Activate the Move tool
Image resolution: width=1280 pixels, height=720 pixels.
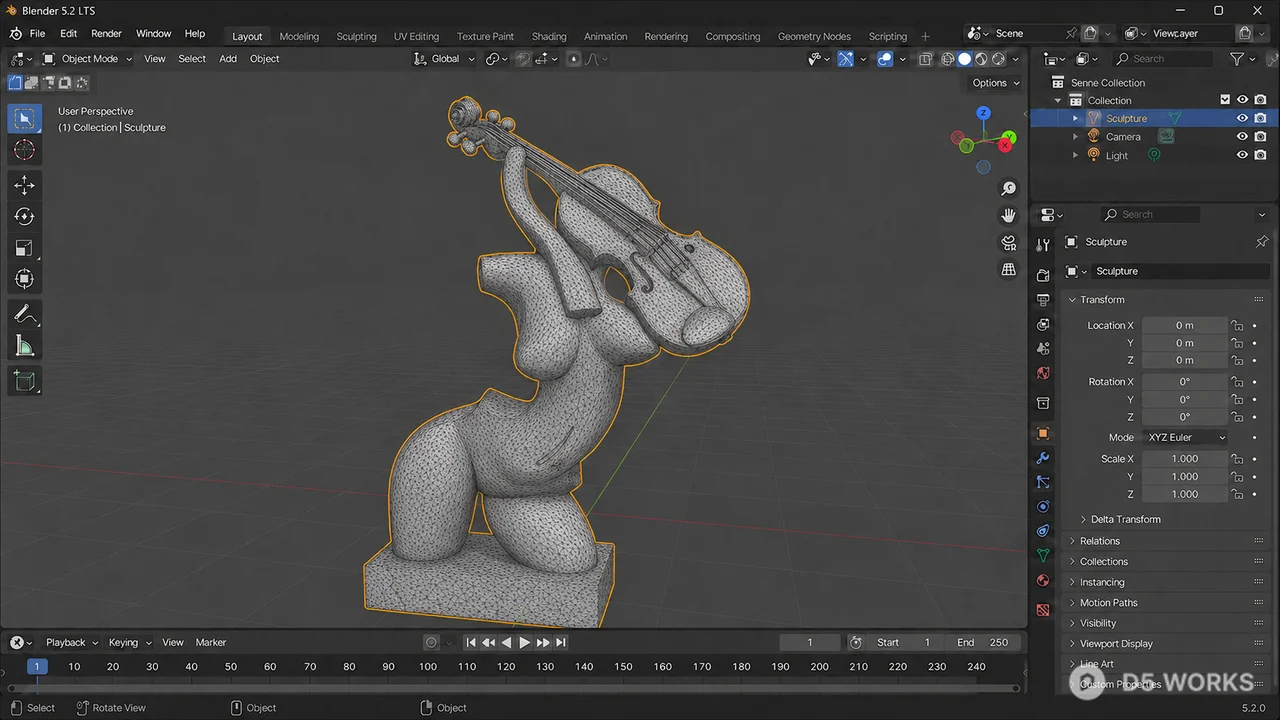25,185
